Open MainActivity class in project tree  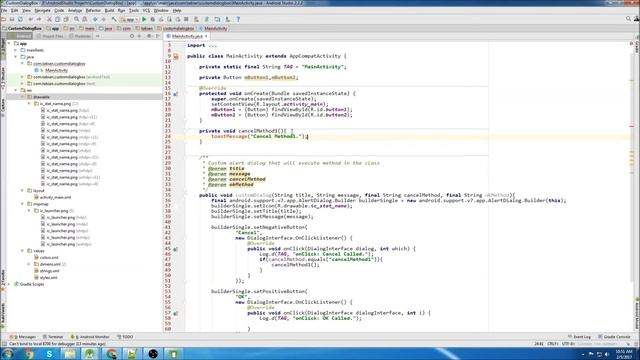56,70
